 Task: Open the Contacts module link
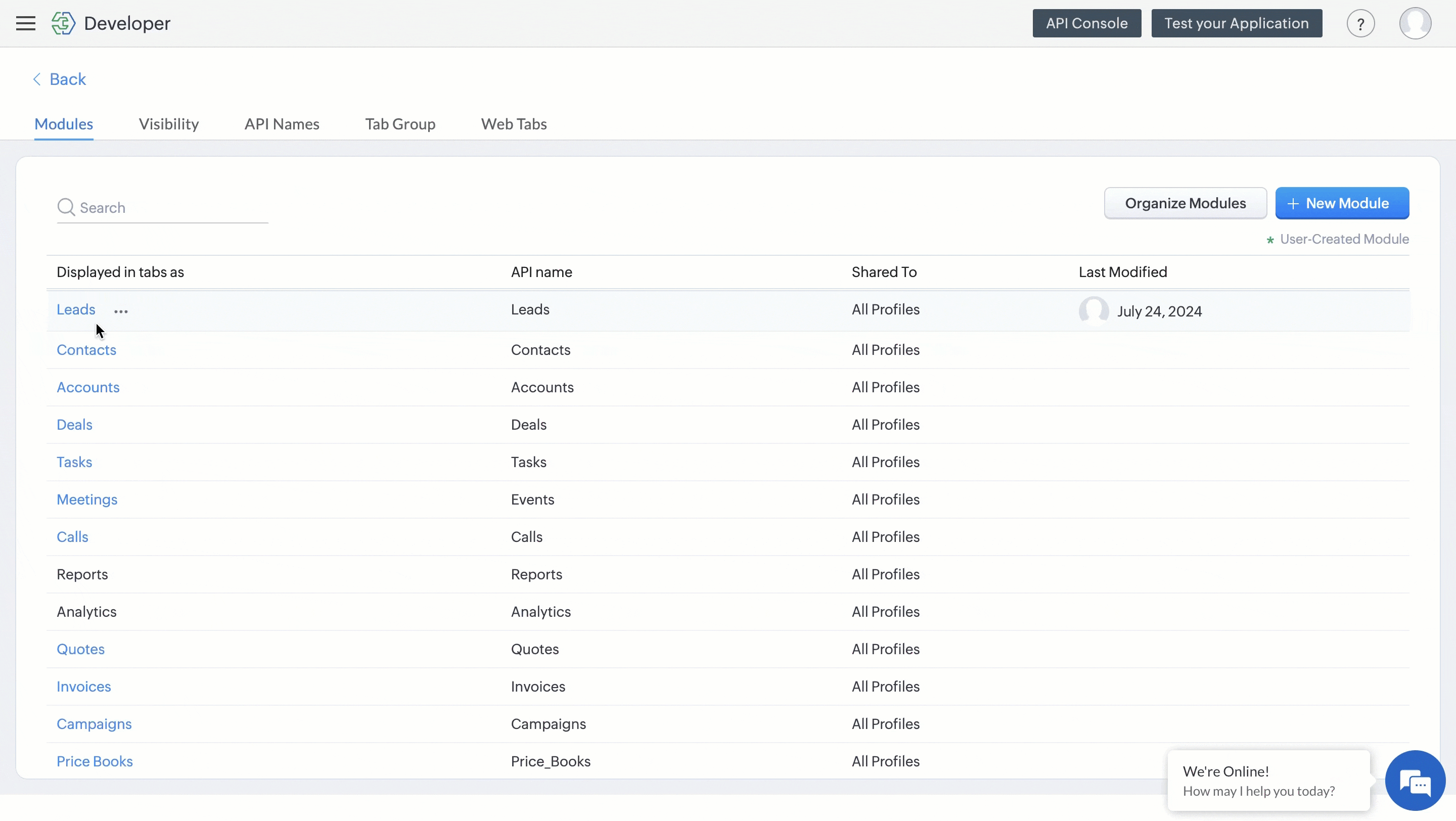click(x=86, y=350)
